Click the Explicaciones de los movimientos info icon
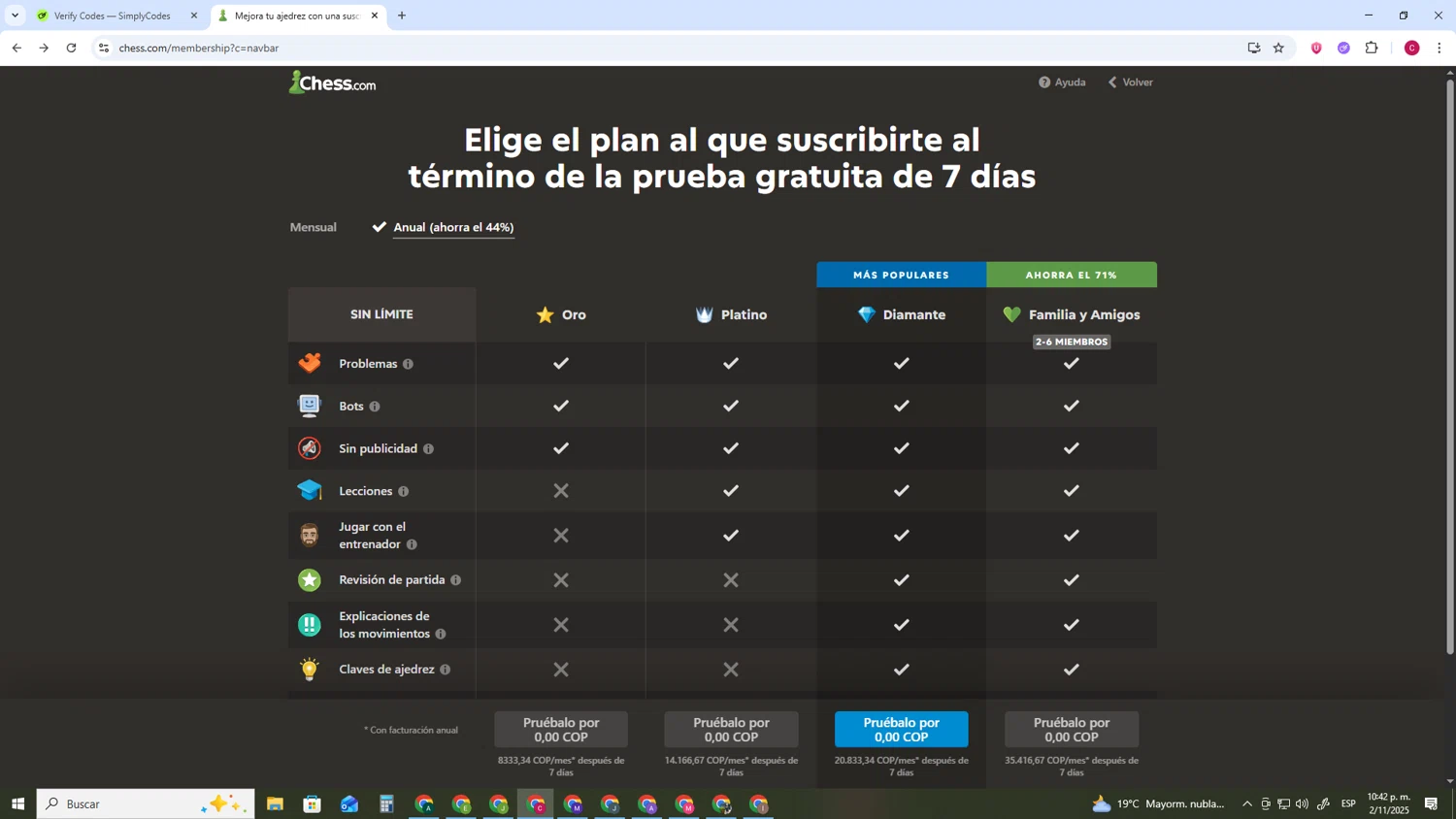The image size is (1456, 819). click(x=441, y=634)
